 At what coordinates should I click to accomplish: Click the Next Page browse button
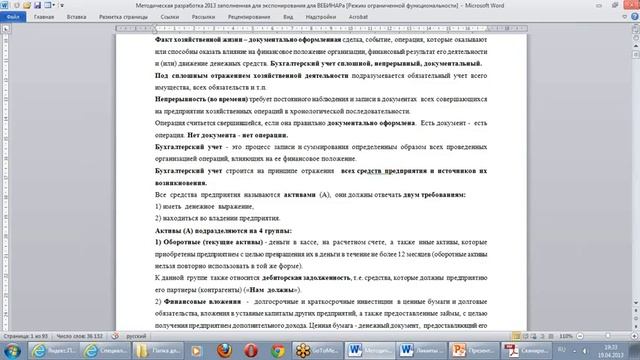click(x=636, y=327)
